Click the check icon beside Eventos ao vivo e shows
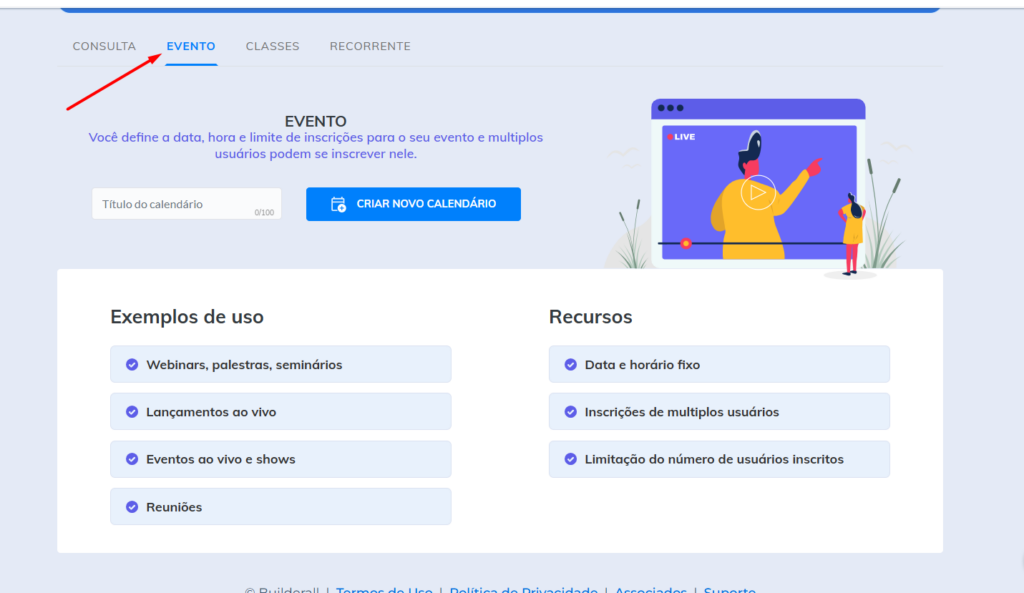This screenshot has width=1024, height=593. [x=132, y=459]
